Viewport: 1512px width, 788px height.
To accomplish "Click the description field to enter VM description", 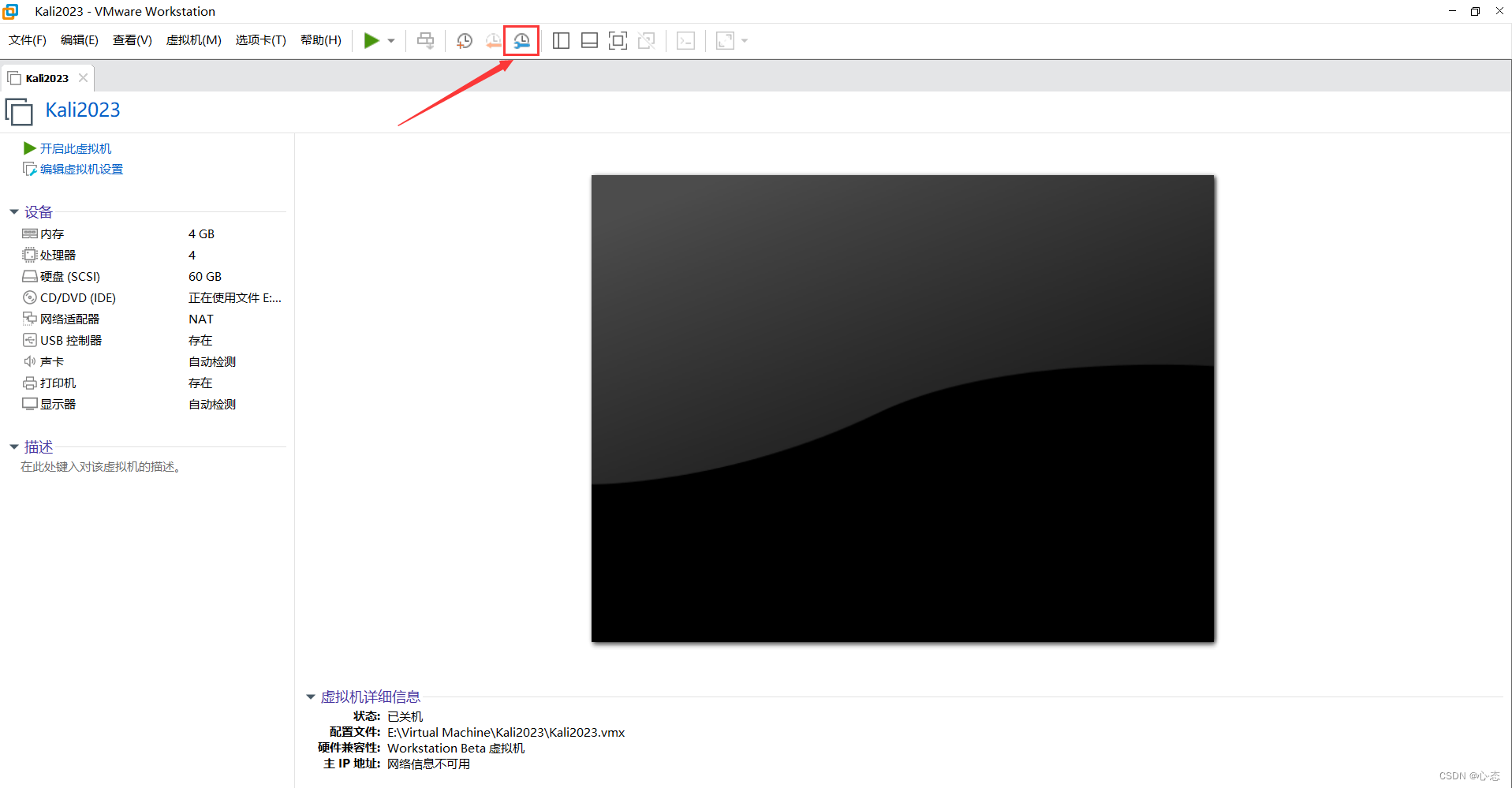I will tap(101, 467).
